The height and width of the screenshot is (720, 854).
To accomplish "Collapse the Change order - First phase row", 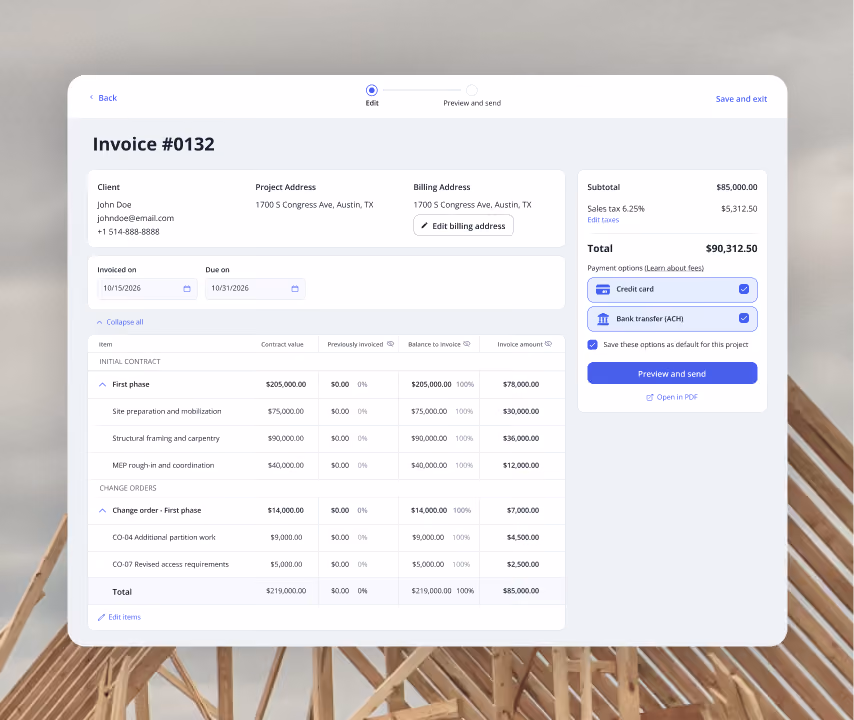I will point(102,511).
